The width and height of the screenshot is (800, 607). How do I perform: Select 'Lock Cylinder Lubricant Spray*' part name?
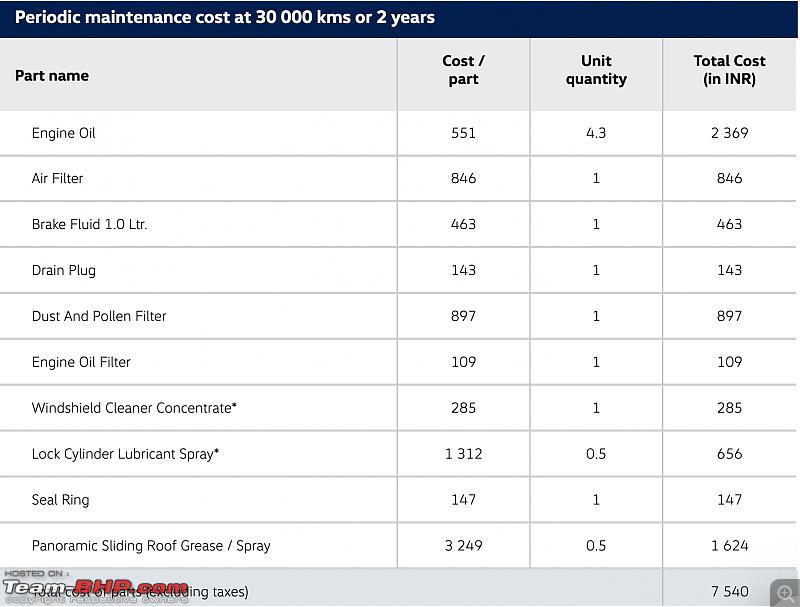point(126,454)
